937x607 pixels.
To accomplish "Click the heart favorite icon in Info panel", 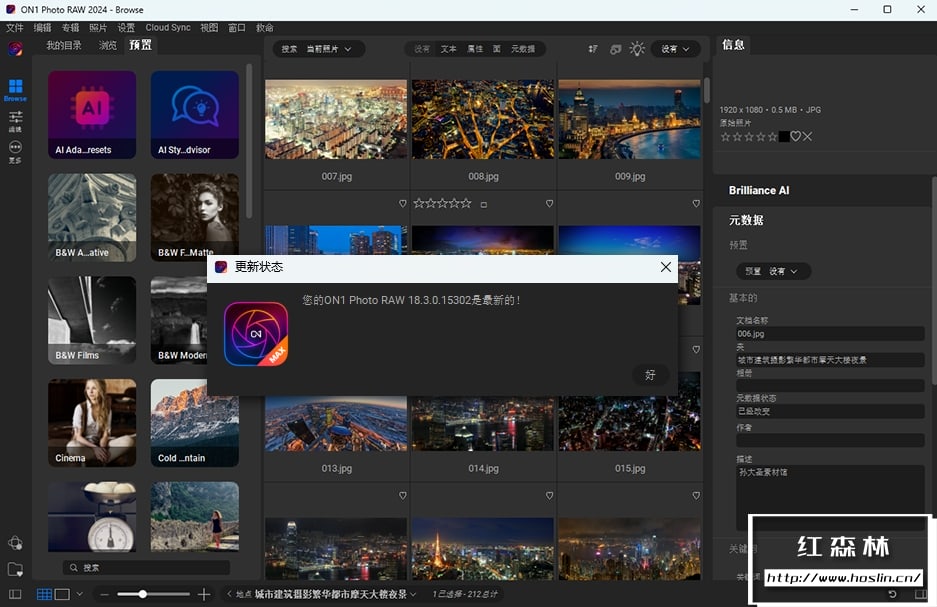I will (795, 137).
